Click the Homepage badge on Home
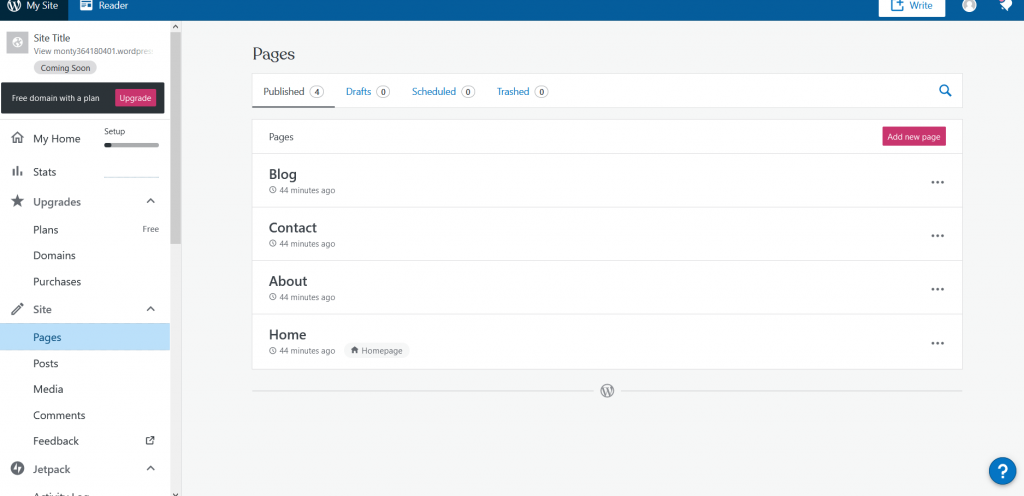This screenshot has height=496, width=1024. pos(377,350)
